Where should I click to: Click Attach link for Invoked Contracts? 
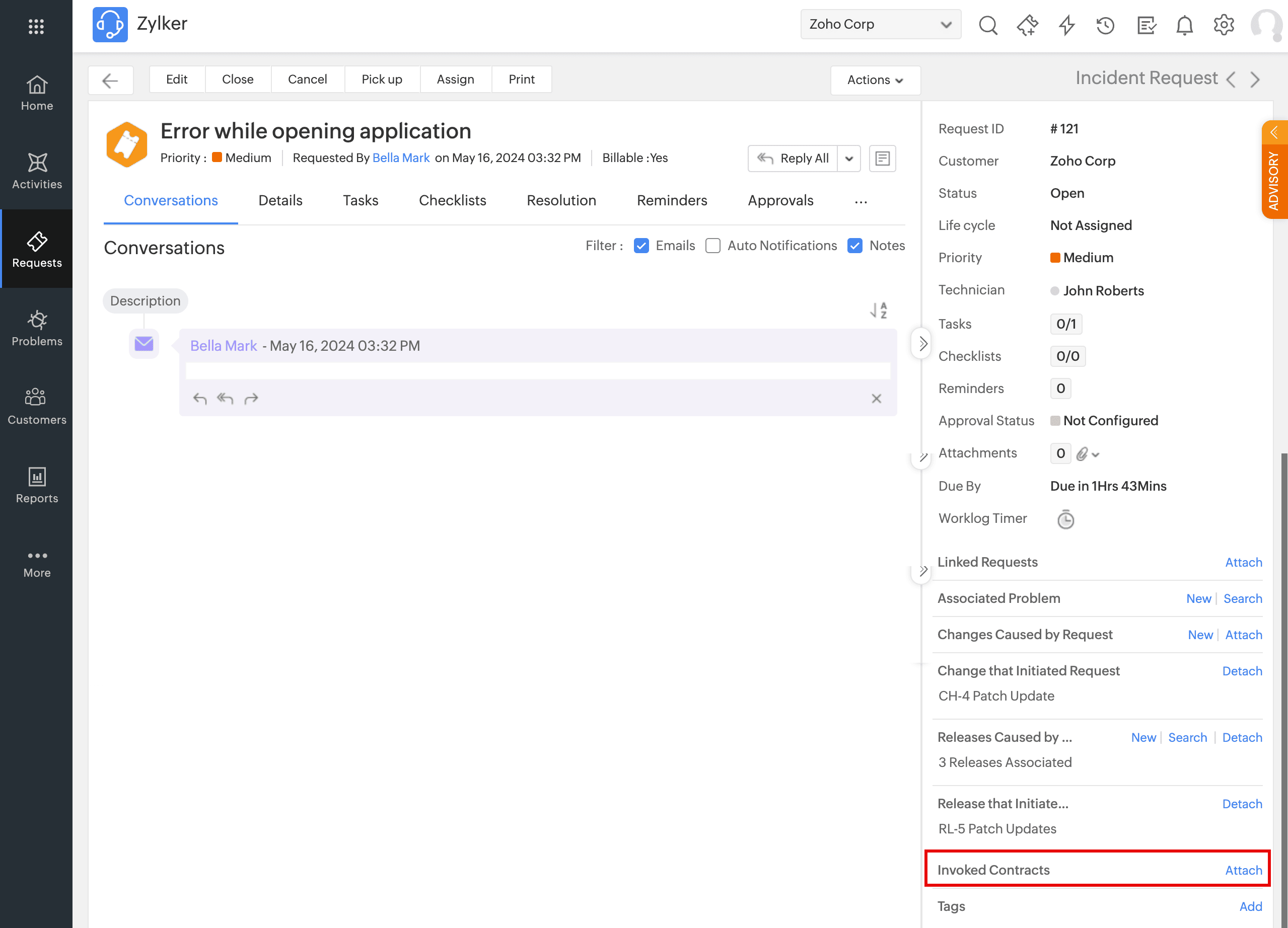click(1243, 870)
